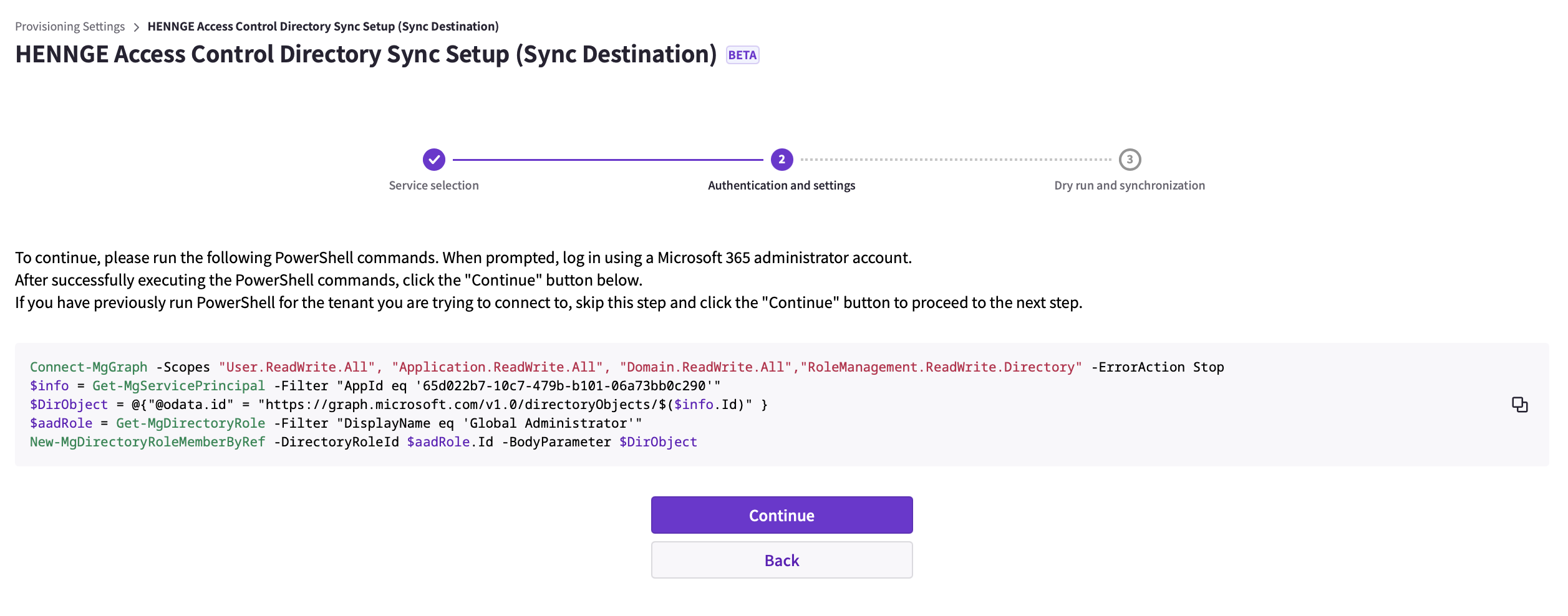Viewport: 1568px width, 616px height.
Task: Click current breadcrumb 'HENNGE Access Control Directory Sync Setup'
Action: [x=323, y=26]
